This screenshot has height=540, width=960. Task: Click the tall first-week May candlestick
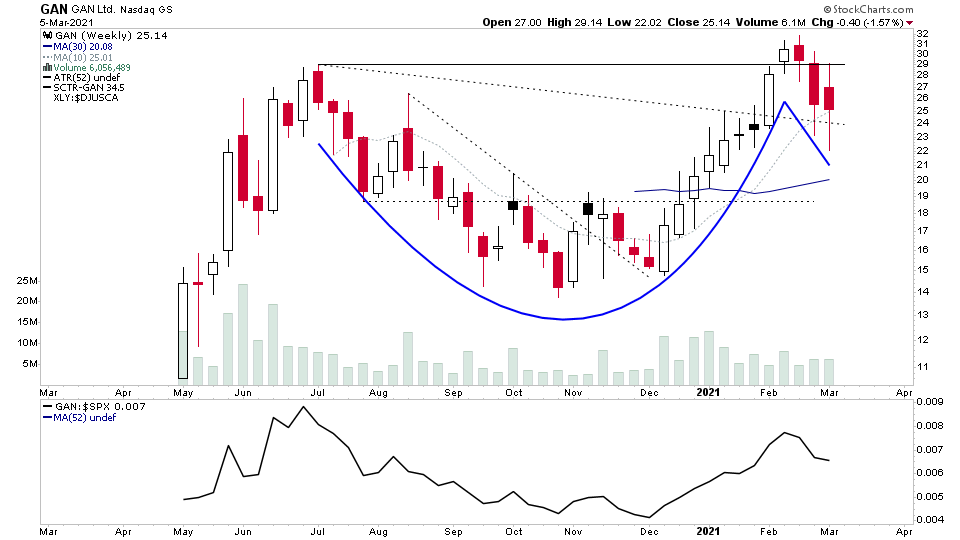click(182, 331)
